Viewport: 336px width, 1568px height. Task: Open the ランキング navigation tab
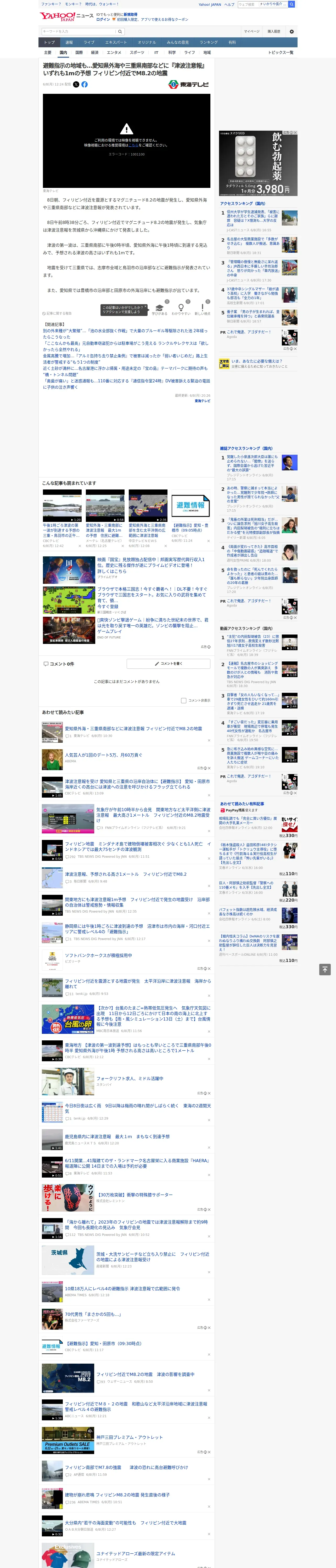209,43
